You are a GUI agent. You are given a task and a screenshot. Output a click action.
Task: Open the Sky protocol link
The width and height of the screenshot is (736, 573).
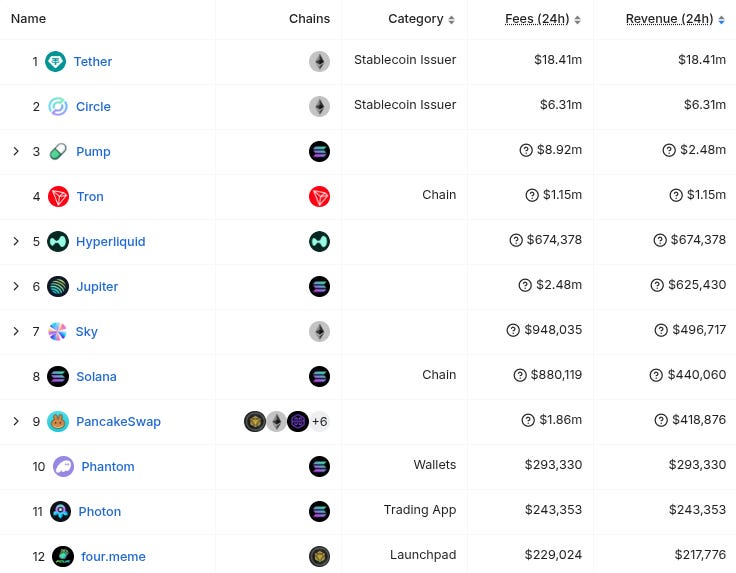(x=87, y=332)
